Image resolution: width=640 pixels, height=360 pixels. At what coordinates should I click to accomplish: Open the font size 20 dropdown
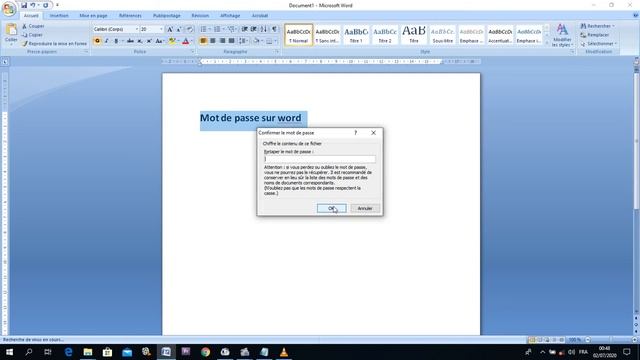pos(161,29)
